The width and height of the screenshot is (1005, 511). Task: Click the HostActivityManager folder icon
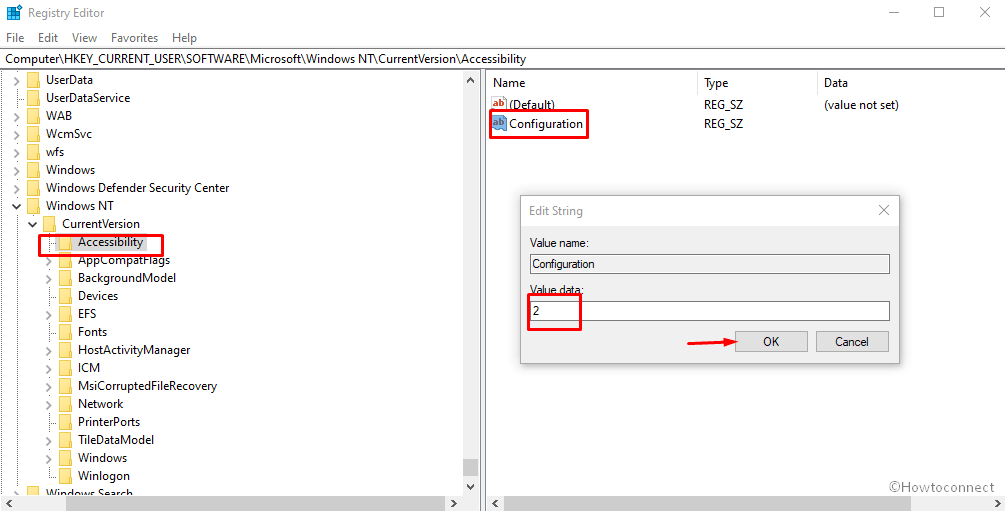[65, 349]
